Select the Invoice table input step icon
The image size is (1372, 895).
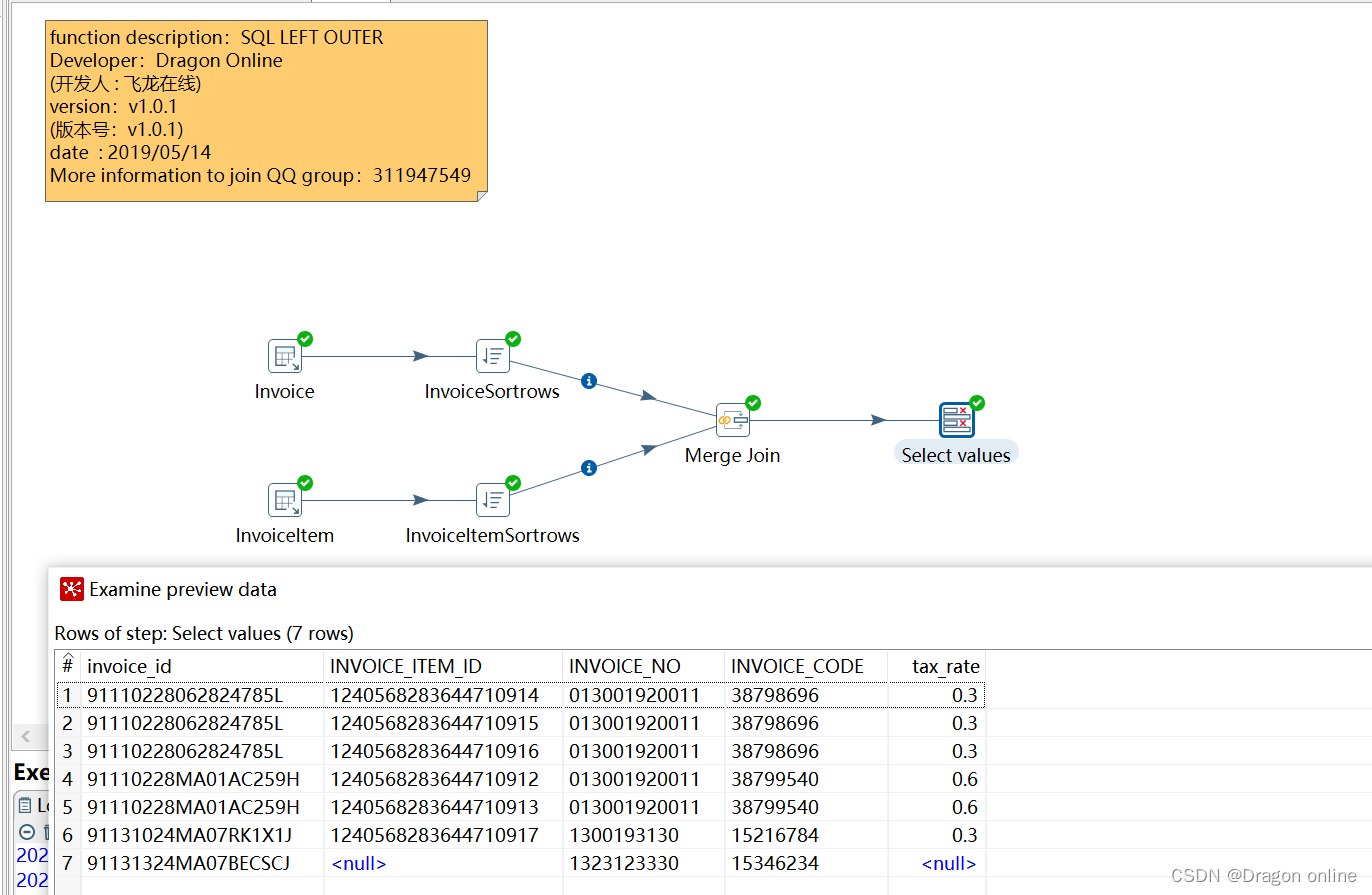[x=284, y=356]
